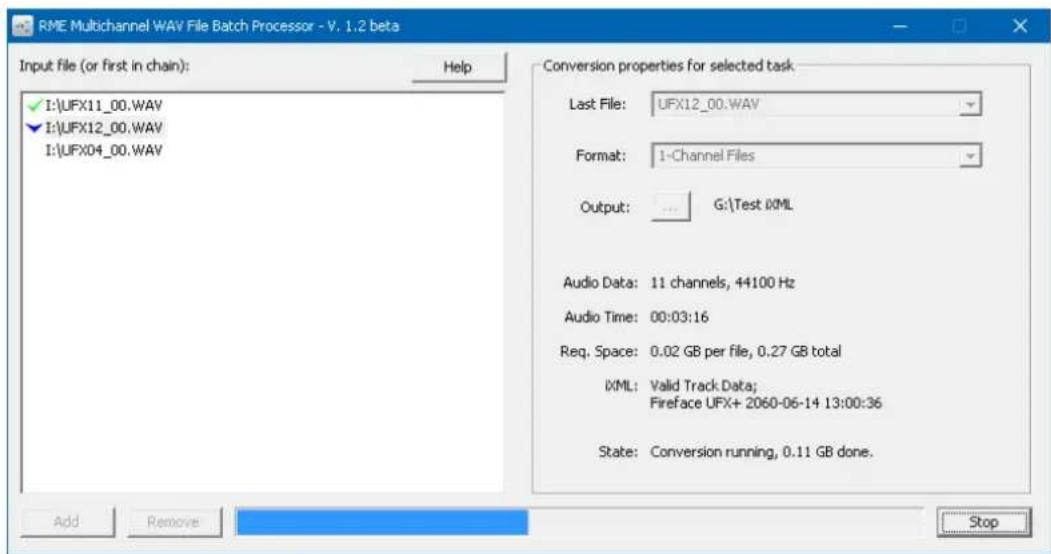Browse for output folder with the ... button
Screen dimensions: 1051x554
coord(670,206)
